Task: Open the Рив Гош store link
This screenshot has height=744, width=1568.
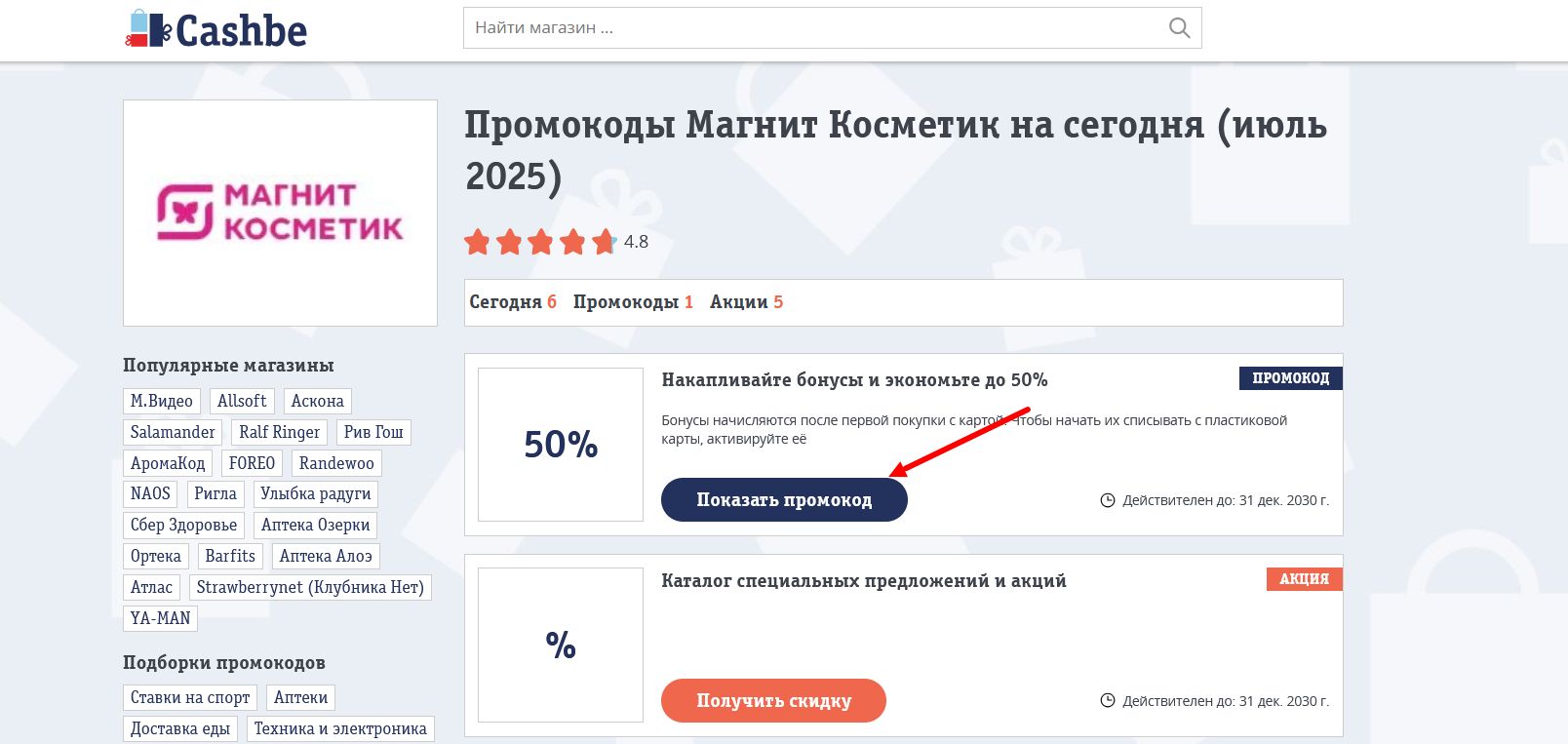Action: [373, 432]
